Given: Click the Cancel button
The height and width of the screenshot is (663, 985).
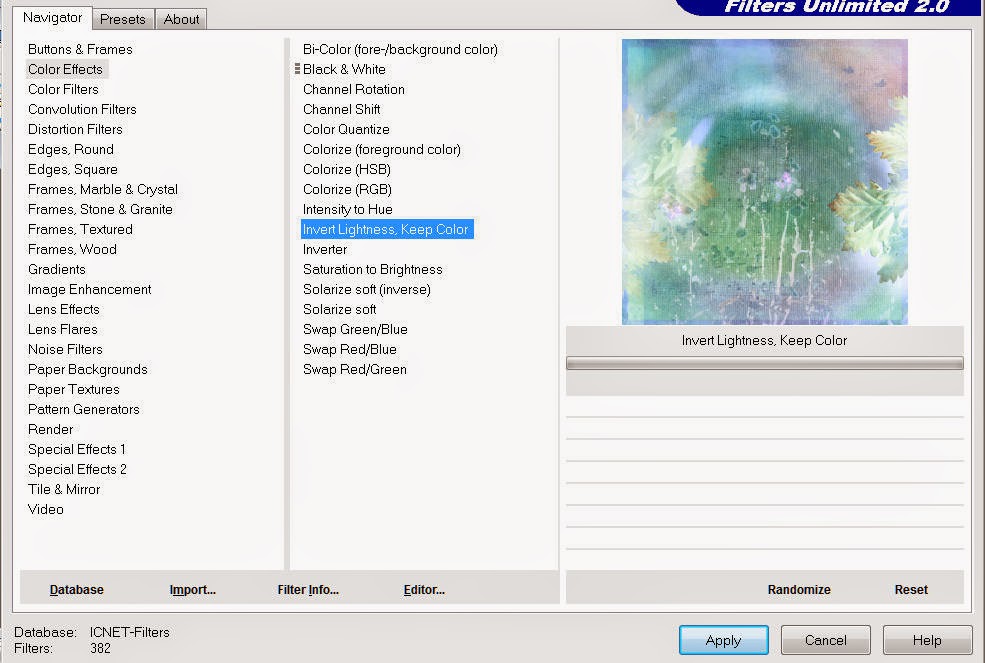Looking at the screenshot, I should [825, 640].
